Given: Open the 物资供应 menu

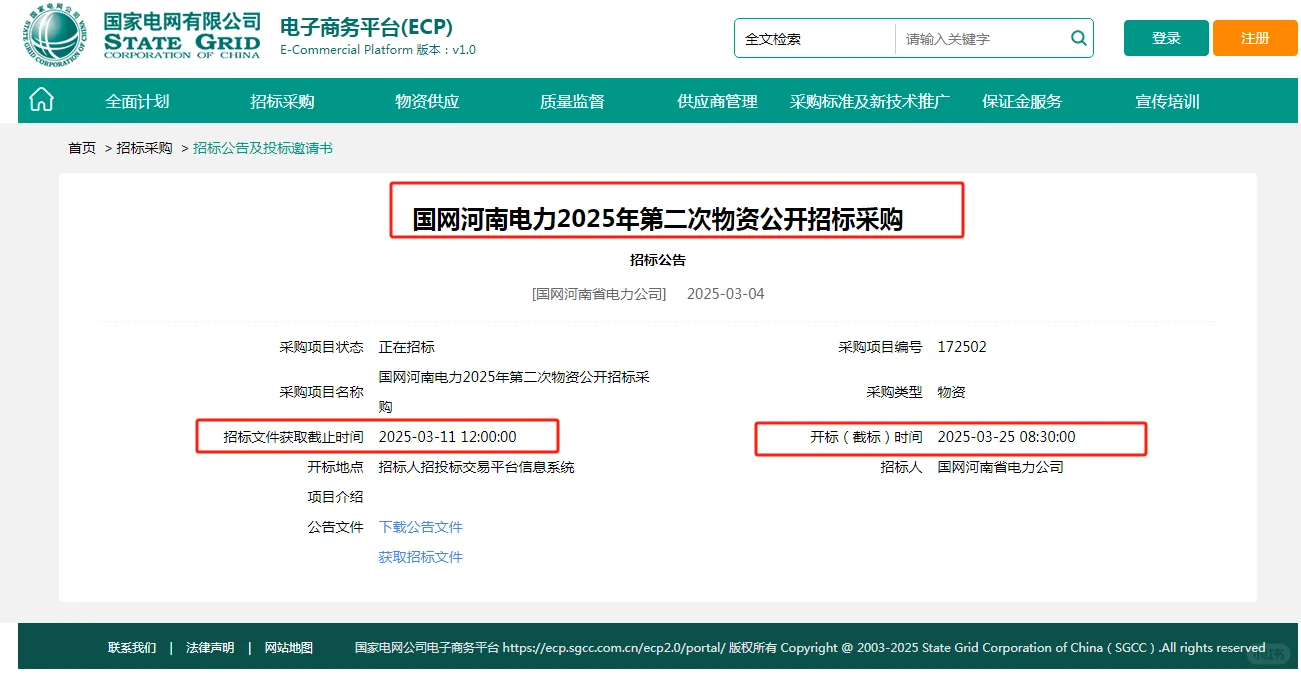Looking at the screenshot, I should tap(427, 101).
